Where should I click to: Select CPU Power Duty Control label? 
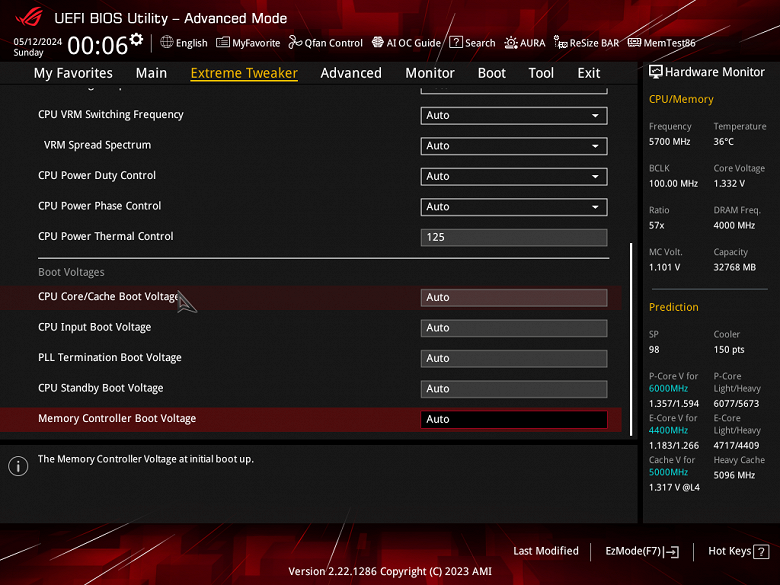[x=97, y=175]
